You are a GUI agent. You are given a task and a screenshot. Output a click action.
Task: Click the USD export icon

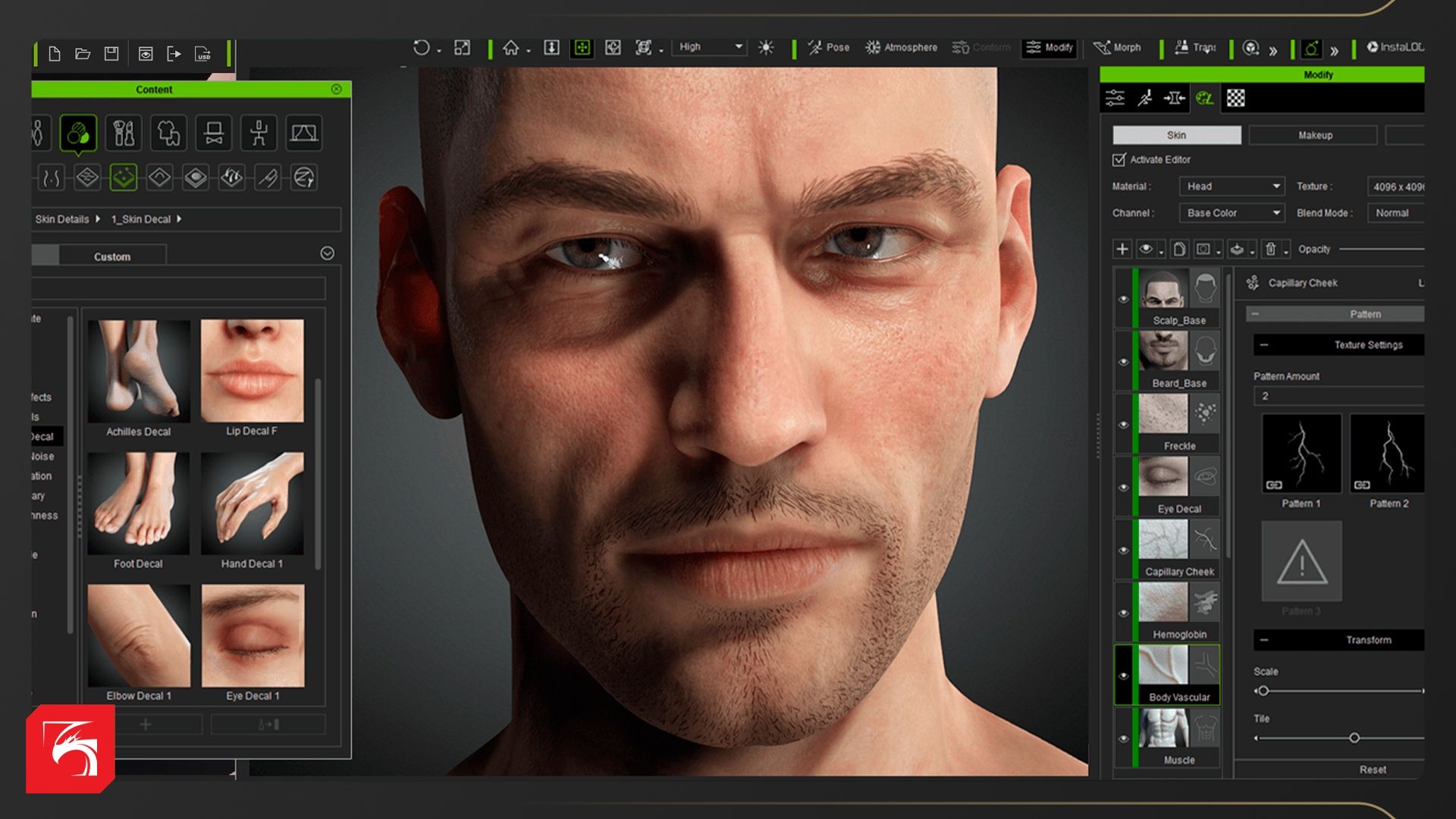(x=203, y=54)
